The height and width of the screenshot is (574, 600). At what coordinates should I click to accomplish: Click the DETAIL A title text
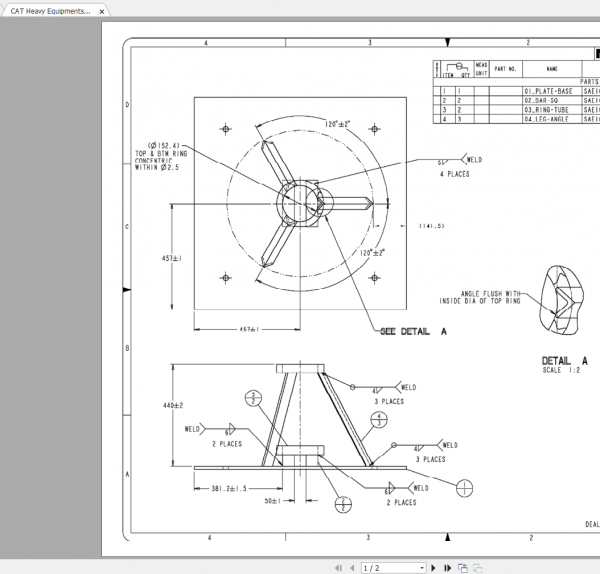[x=564, y=360]
